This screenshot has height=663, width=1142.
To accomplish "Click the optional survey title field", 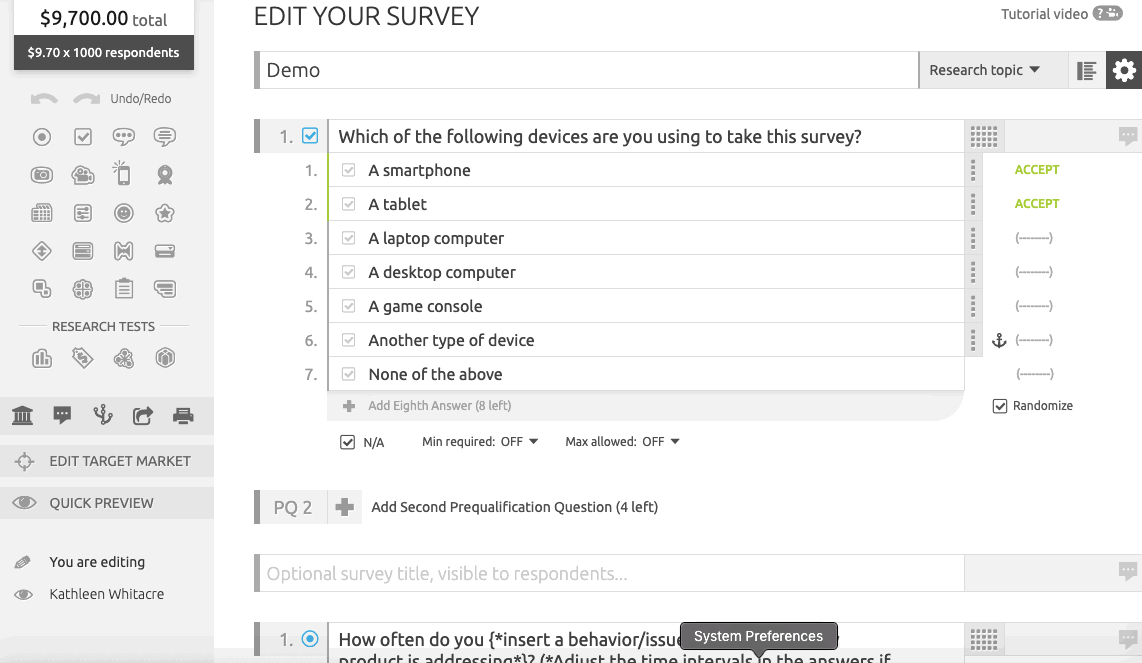I will (612, 573).
